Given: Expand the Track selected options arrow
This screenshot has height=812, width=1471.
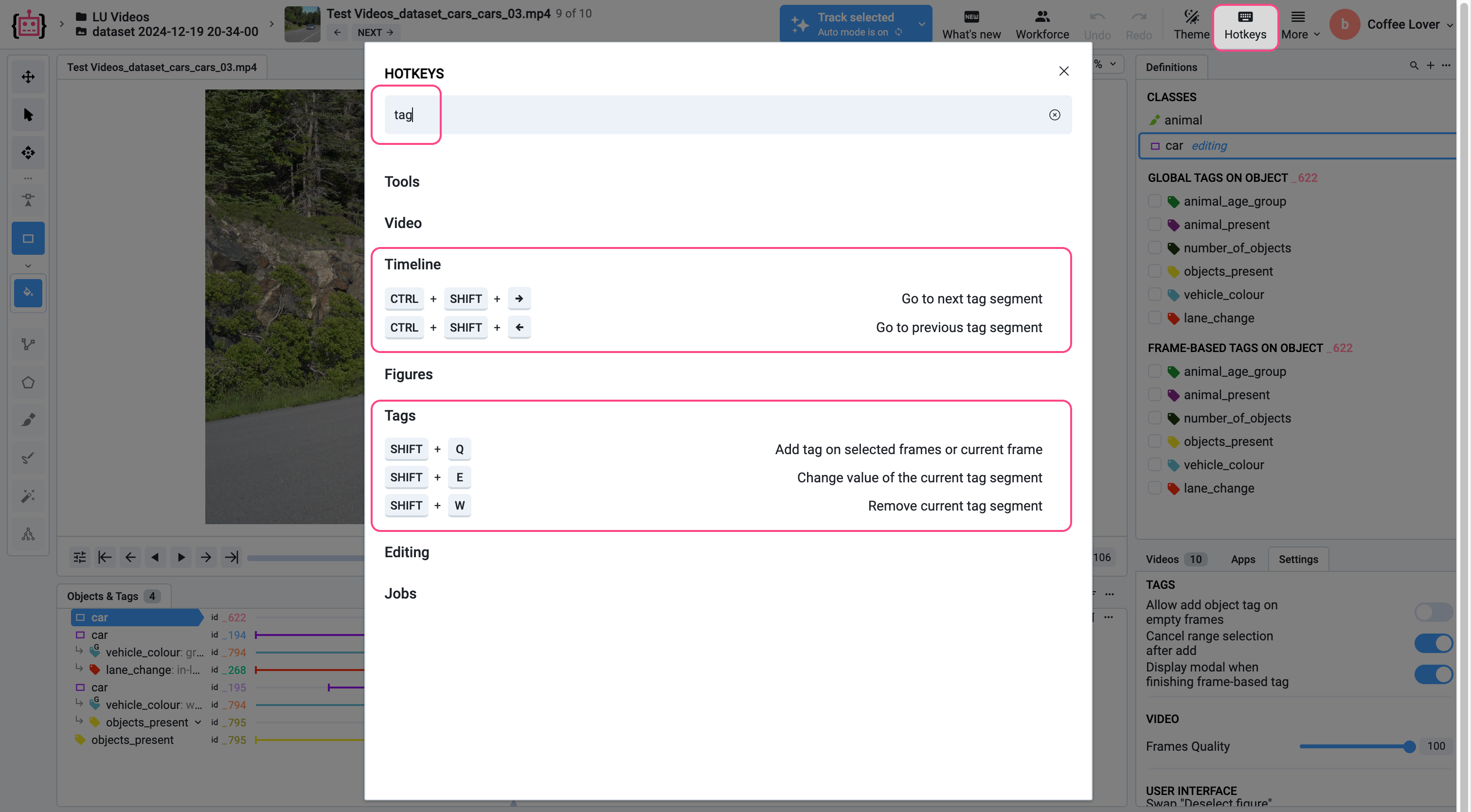Looking at the screenshot, I should pos(921,24).
